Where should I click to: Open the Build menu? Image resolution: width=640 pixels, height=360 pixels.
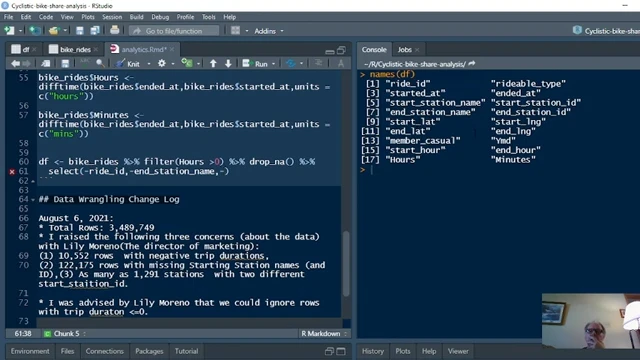click(136, 17)
